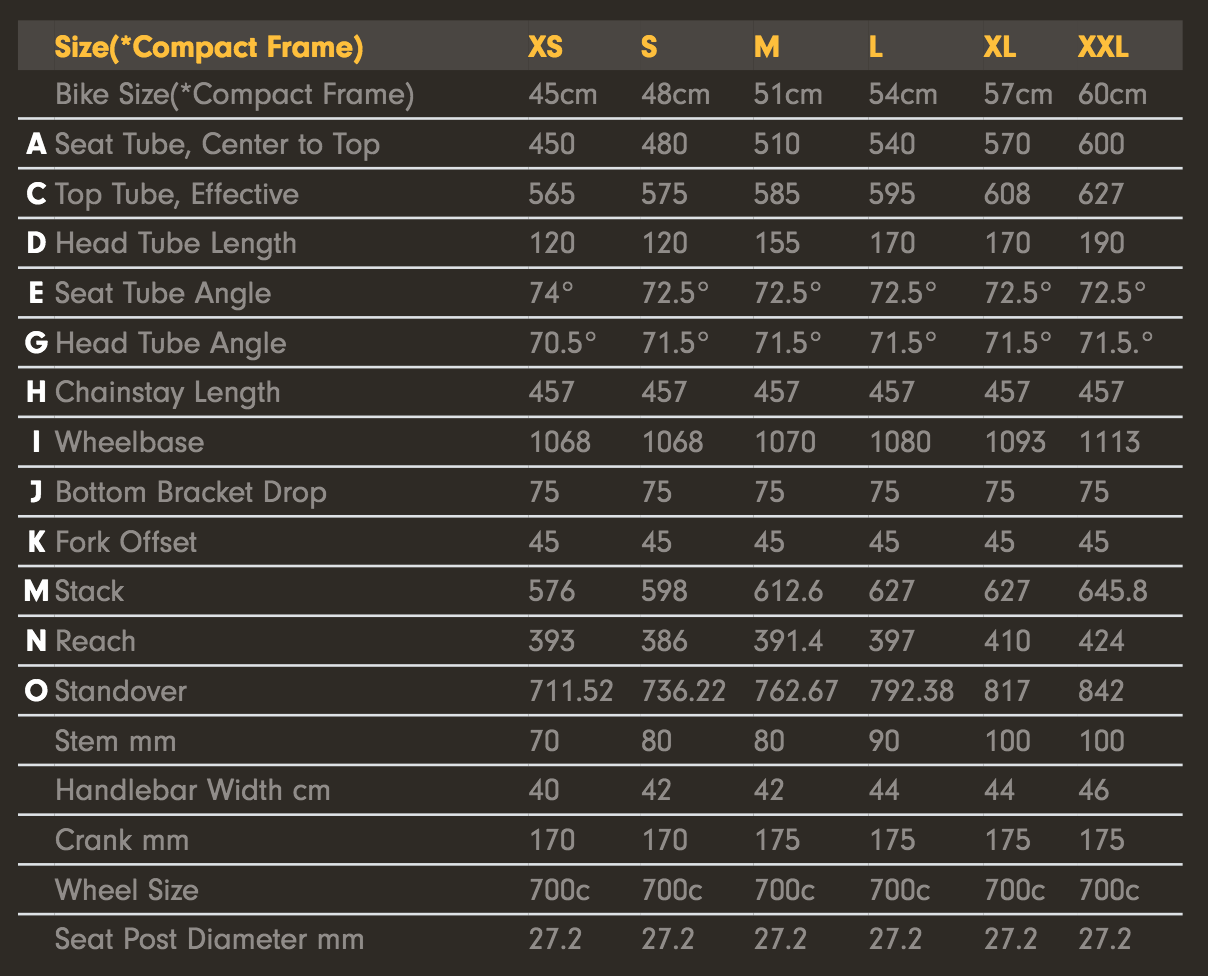Click the Seat Post Diameter mm label

coord(209,939)
